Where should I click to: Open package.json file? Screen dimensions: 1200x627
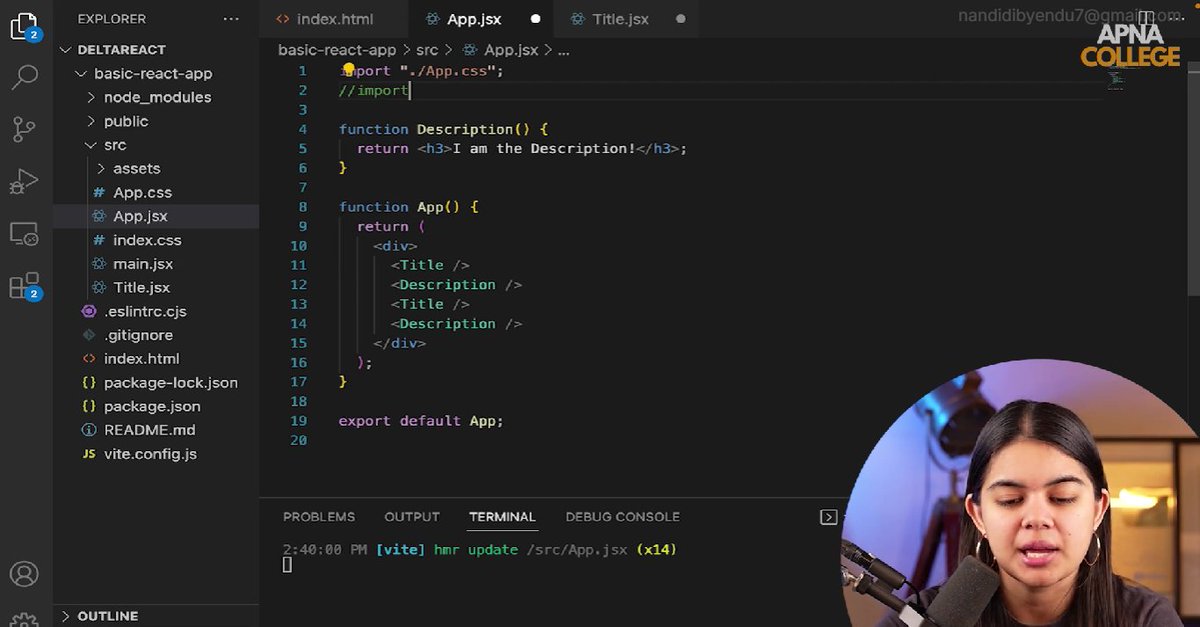(x=156, y=406)
